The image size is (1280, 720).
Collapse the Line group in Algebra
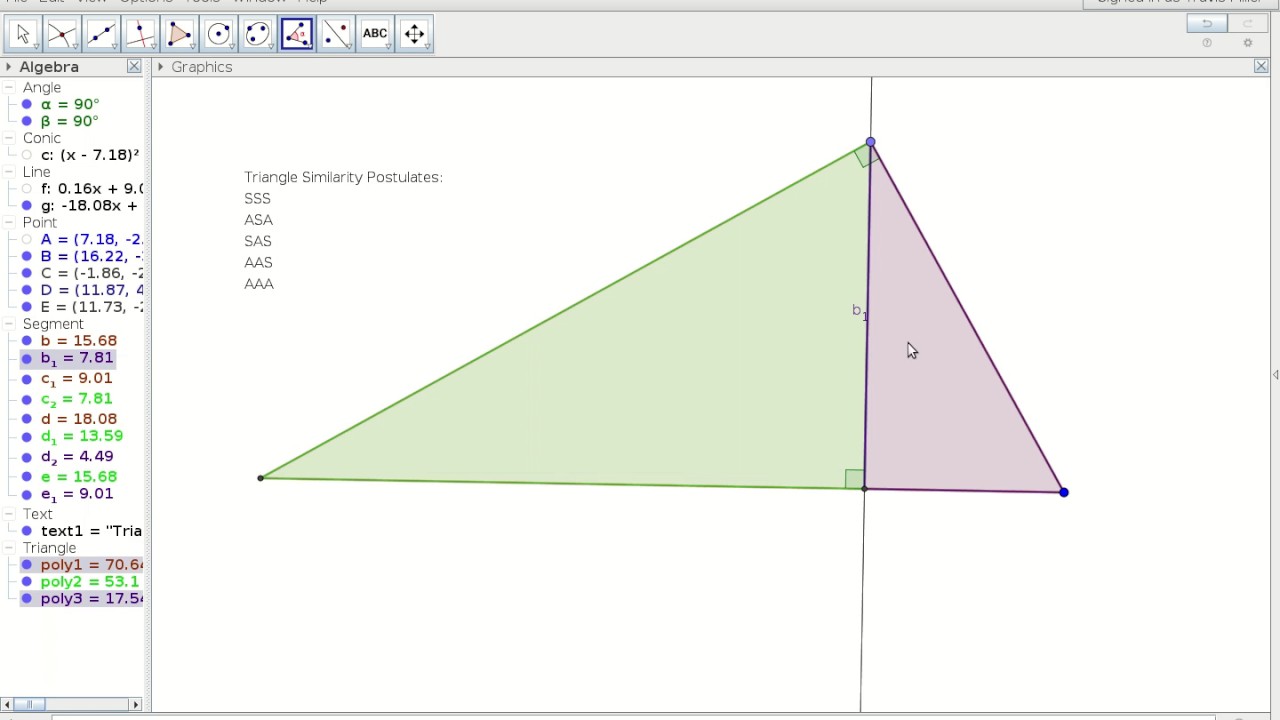pyautogui.click(x=8, y=172)
